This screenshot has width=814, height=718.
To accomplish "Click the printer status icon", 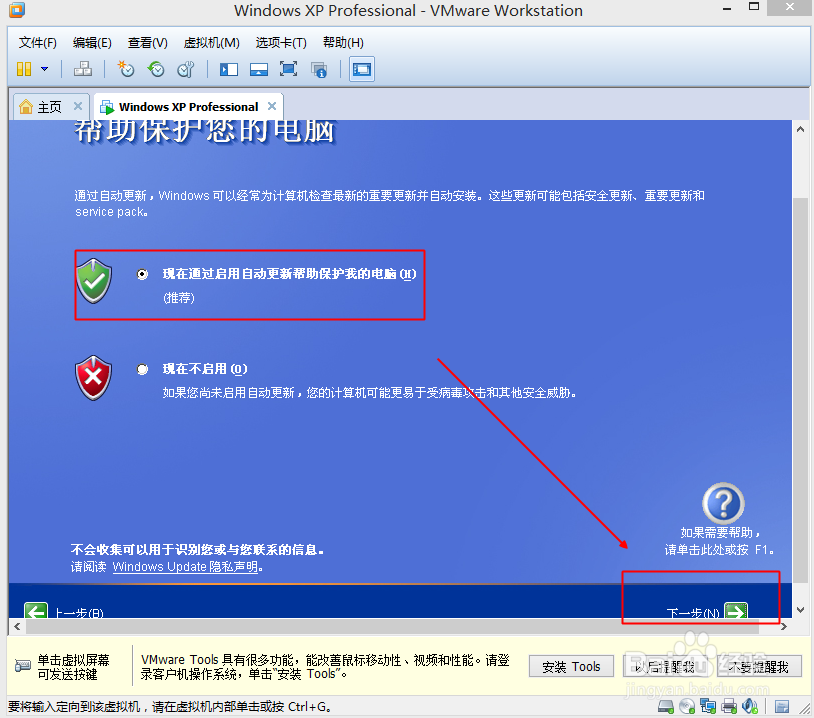I will pyautogui.click(x=729, y=707).
